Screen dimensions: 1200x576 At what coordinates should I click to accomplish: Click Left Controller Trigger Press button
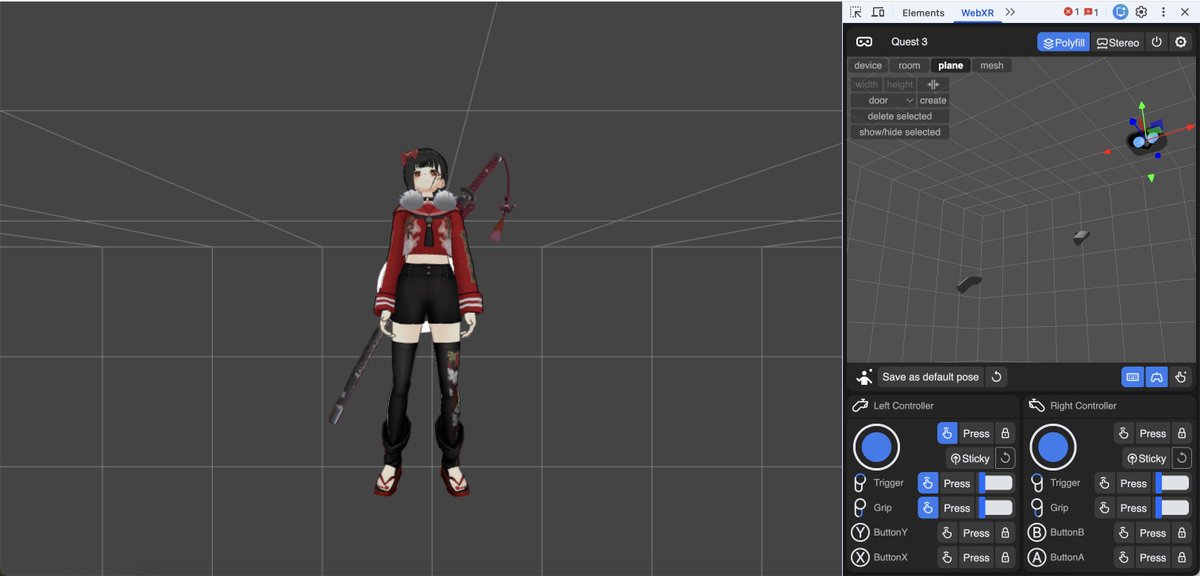point(957,483)
